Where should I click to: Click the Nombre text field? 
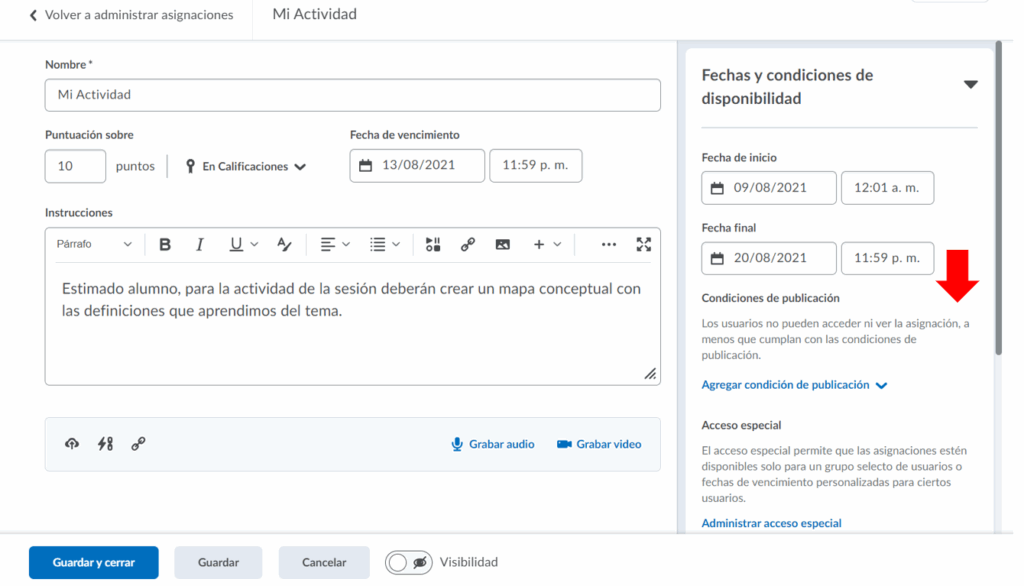click(352, 95)
